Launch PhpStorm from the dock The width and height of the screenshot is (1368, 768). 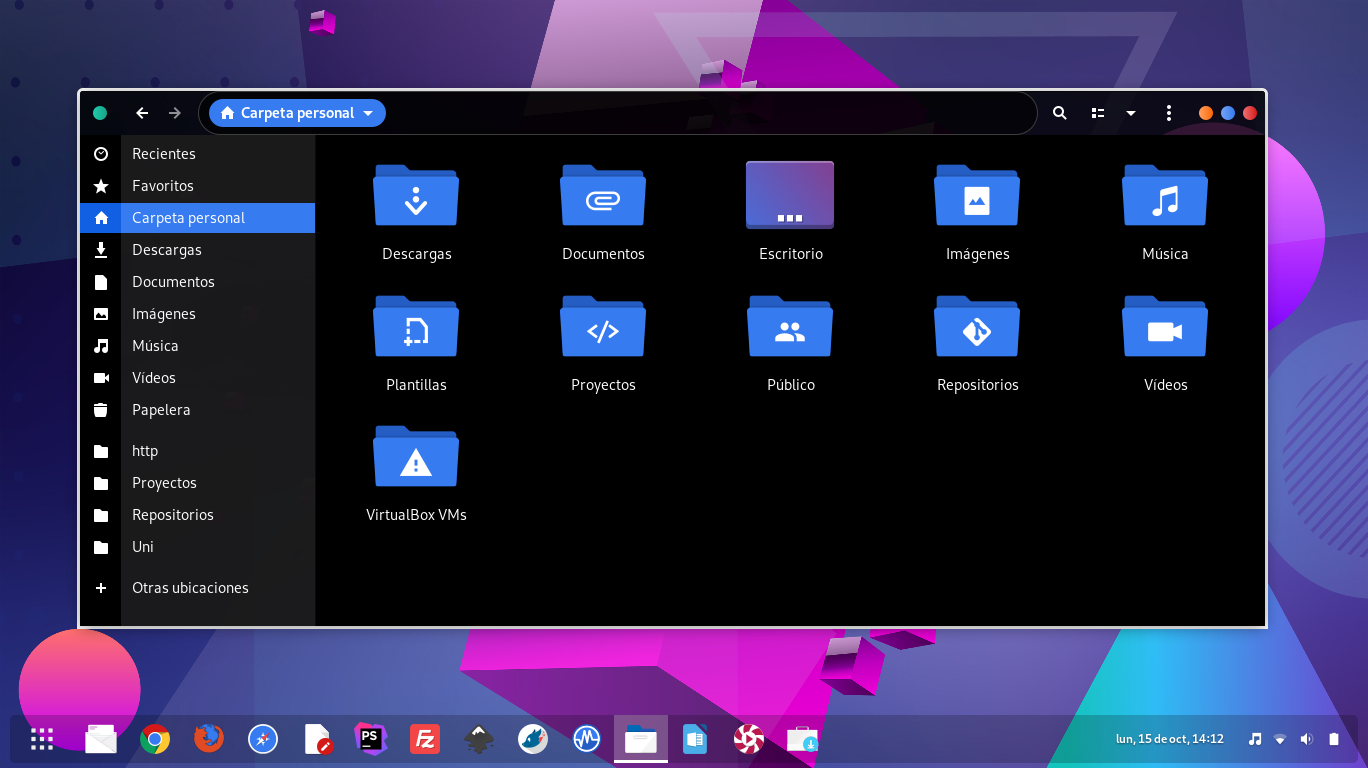(x=371, y=739)
